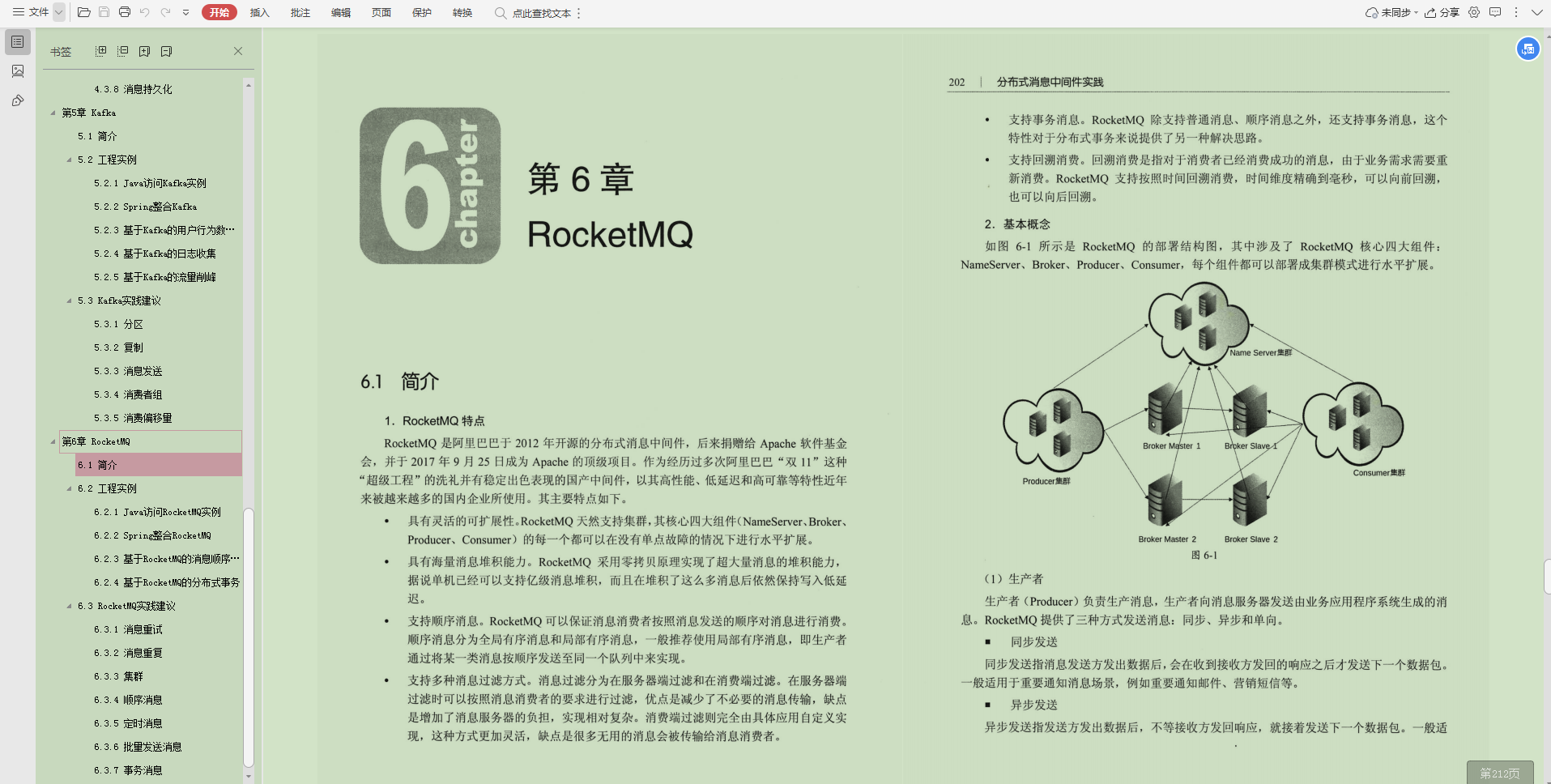Click the bookmarks panel scrollbar thumb
The height and width of the screenshot is (784, 1551).
pos(249,637)
